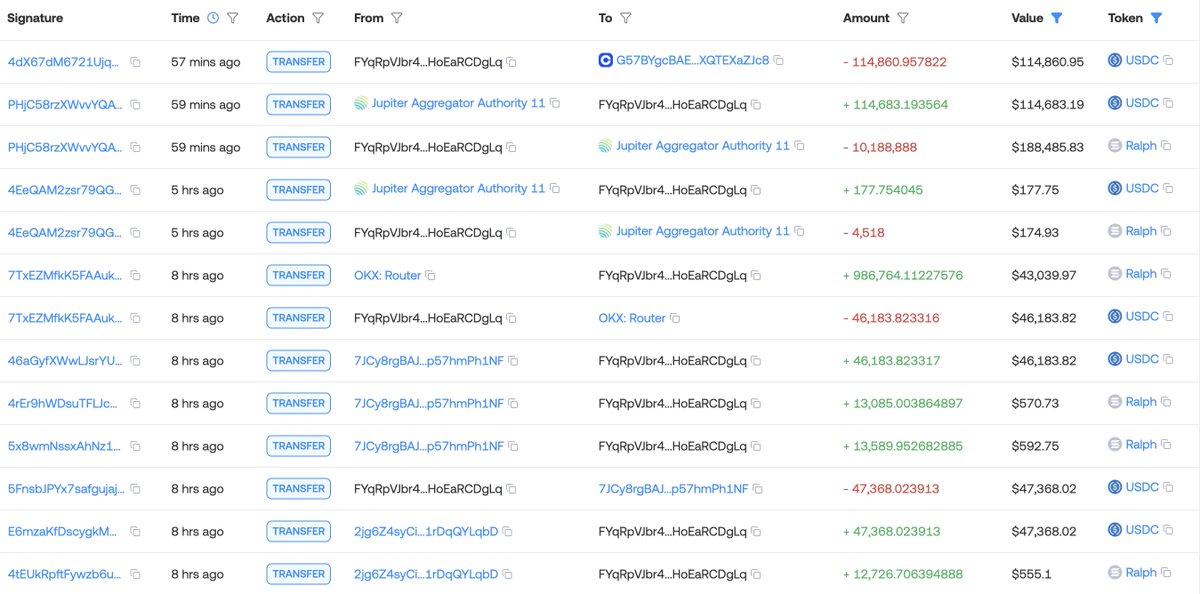Copy the From address in the 57 mins ago row
Image resolution: width=1200 pixels, height=594 pixels.
511,62
